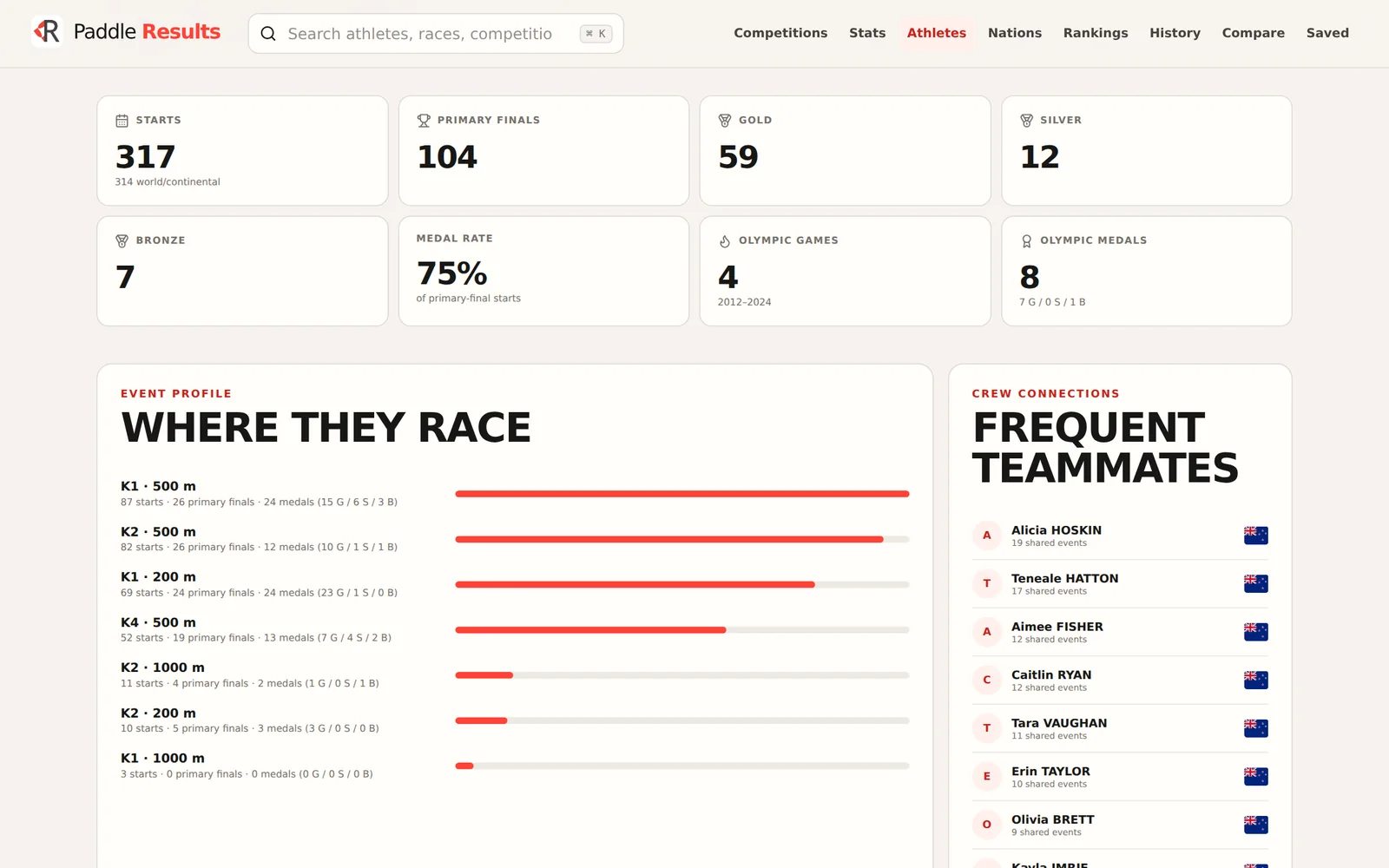This screenshot has height=868, width=1389.
Task: Click the K4 500 m progress bar
Action: tap(682, 630)
